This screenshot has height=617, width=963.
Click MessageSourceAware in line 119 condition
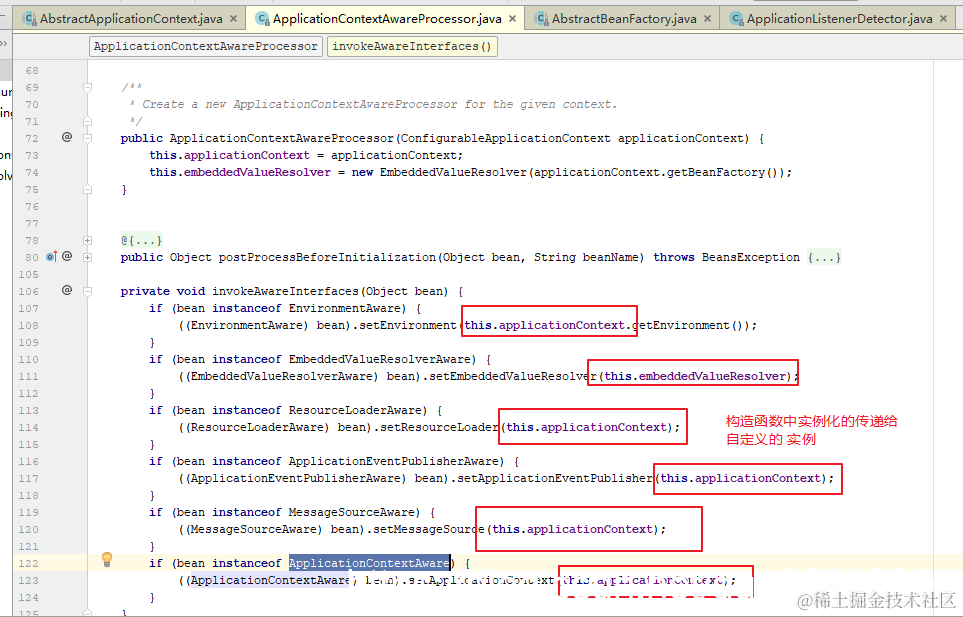coord(351,512)
